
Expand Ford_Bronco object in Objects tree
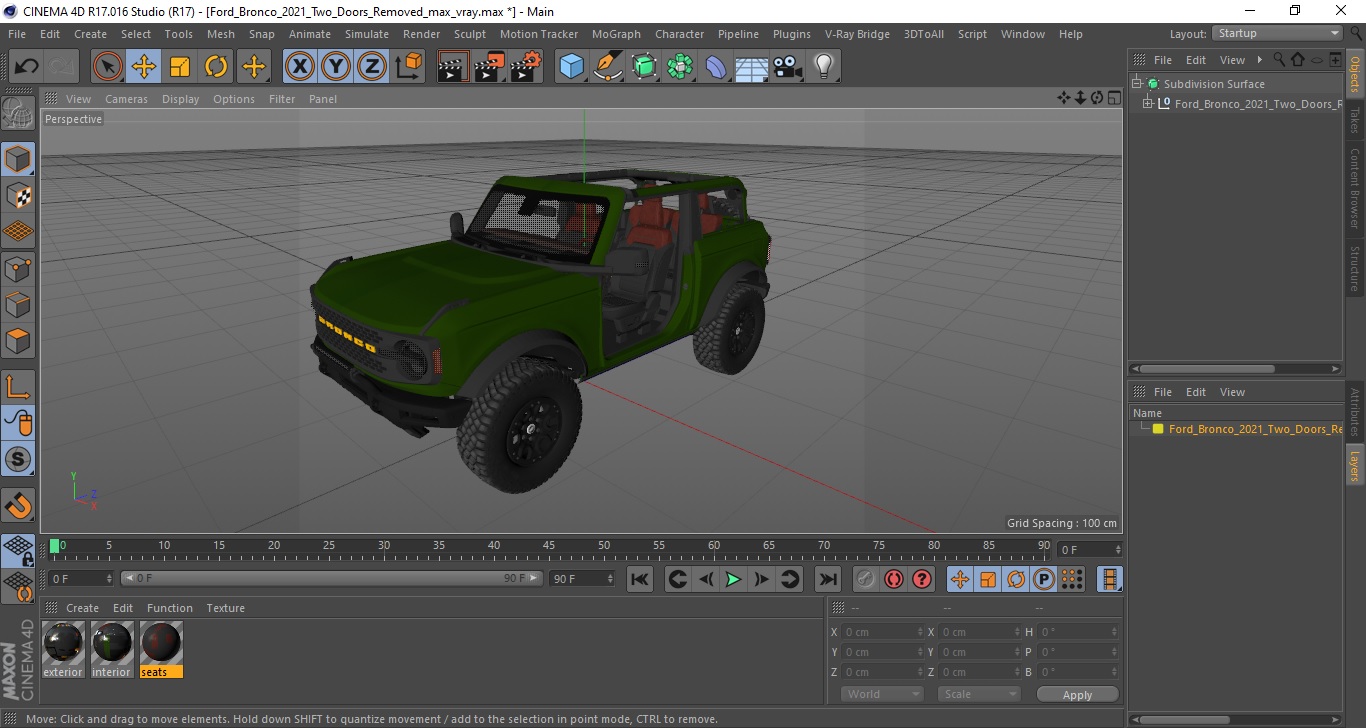click(x=1148, y=104)
